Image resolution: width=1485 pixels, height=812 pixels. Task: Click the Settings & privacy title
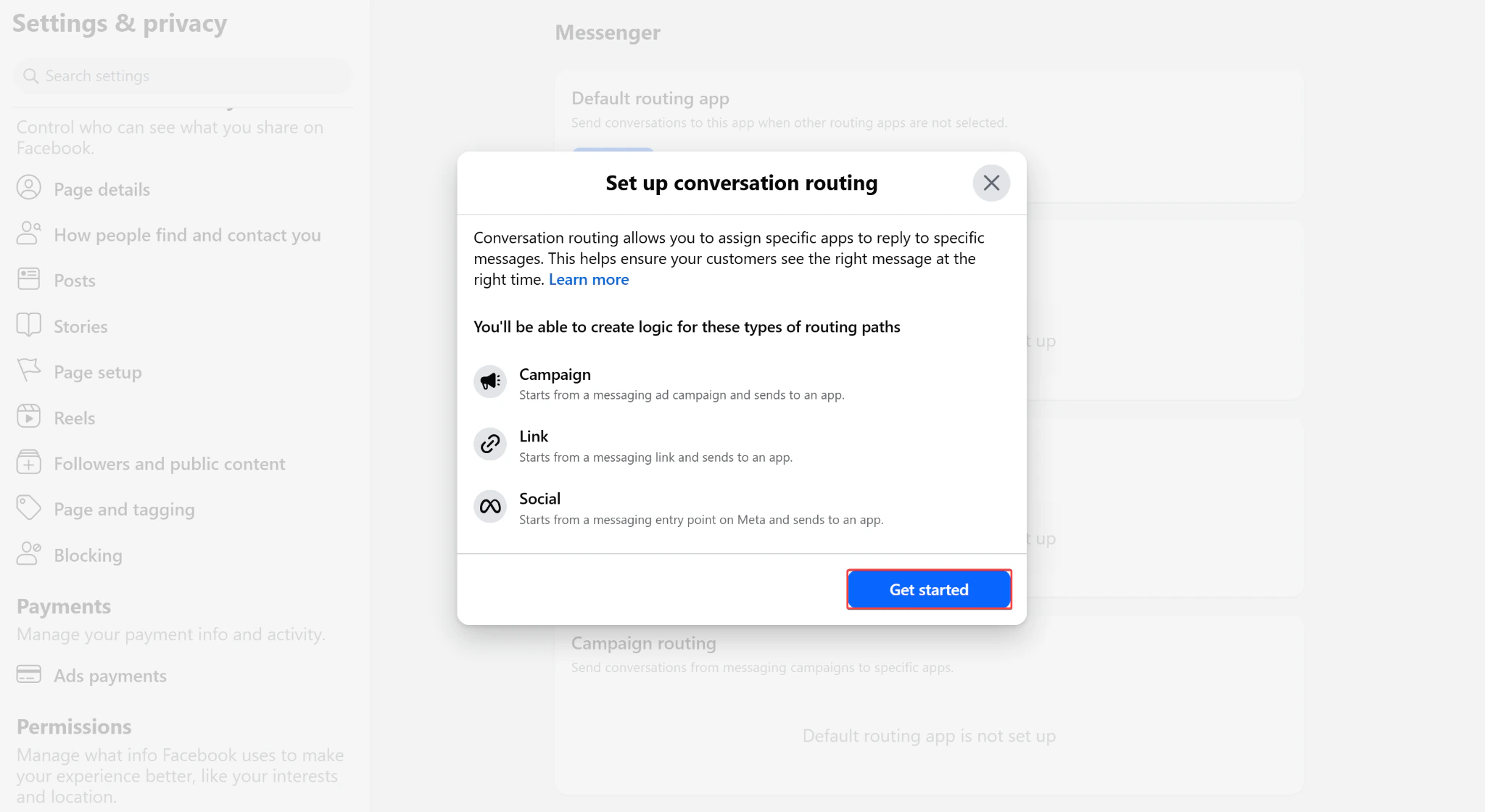point(120,23)
